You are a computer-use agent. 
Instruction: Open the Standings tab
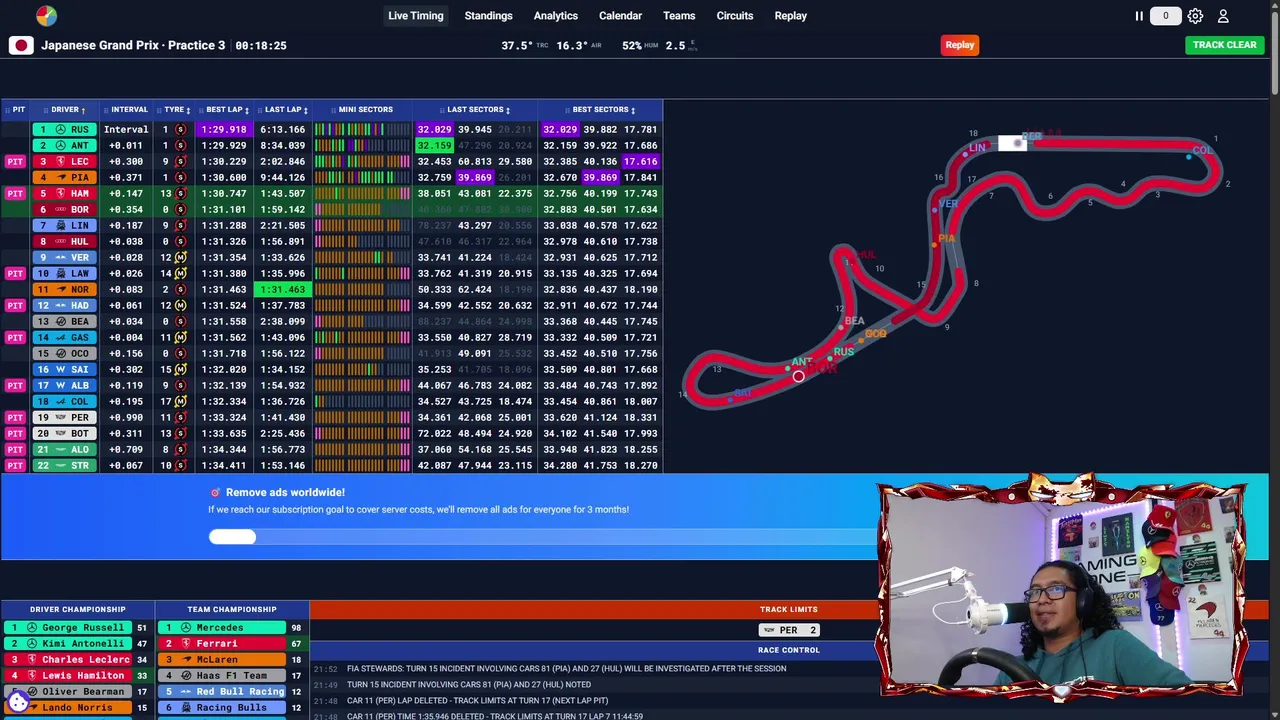coord(488,16)
